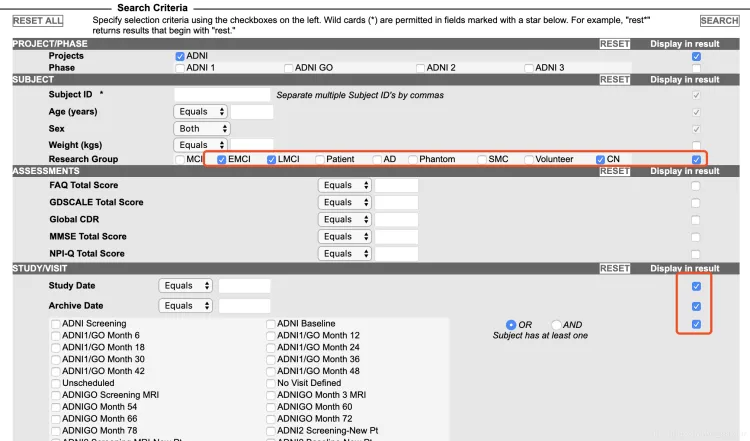The image size is (750, 441).
Task: Open the Age Equals comparison dropdown
Action: [202, 111]
